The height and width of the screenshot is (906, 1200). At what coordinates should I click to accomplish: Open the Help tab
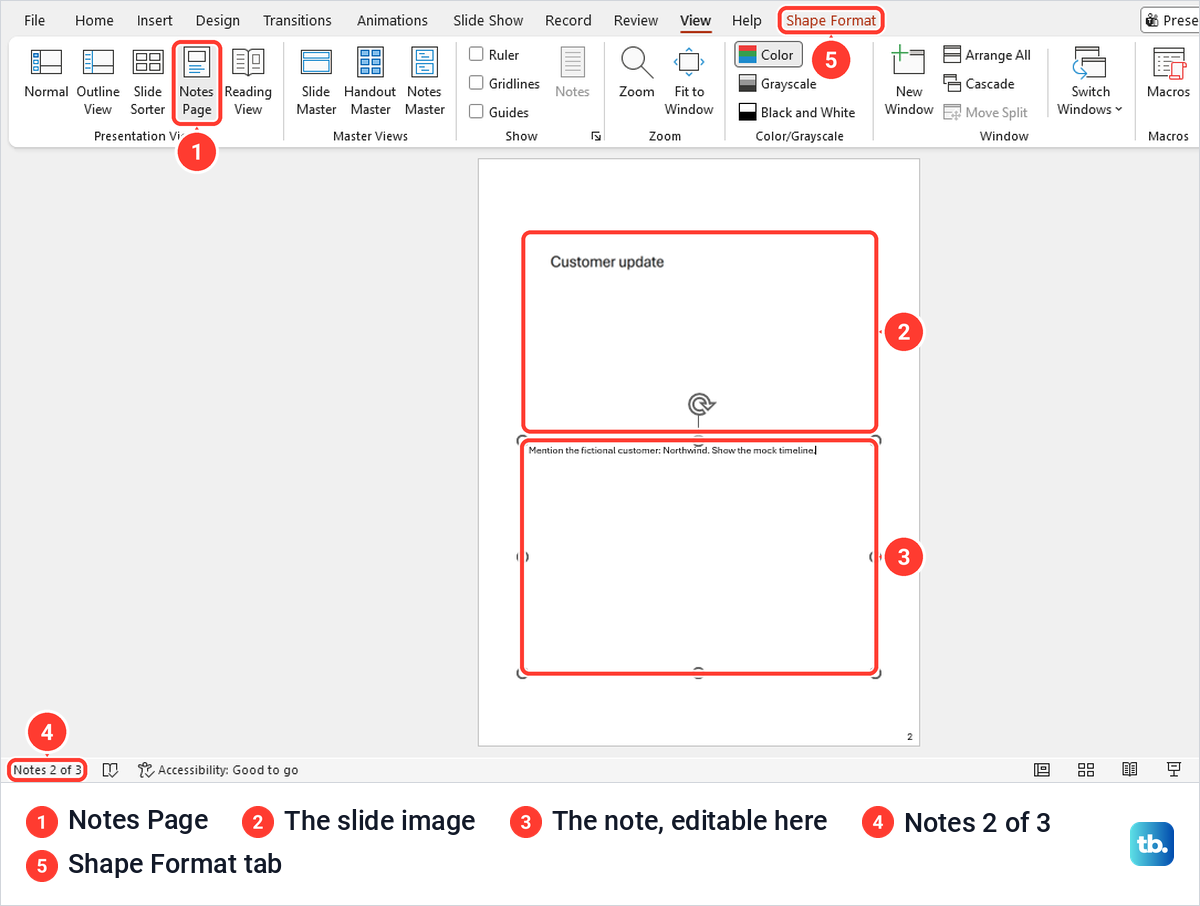pos(747,20)
